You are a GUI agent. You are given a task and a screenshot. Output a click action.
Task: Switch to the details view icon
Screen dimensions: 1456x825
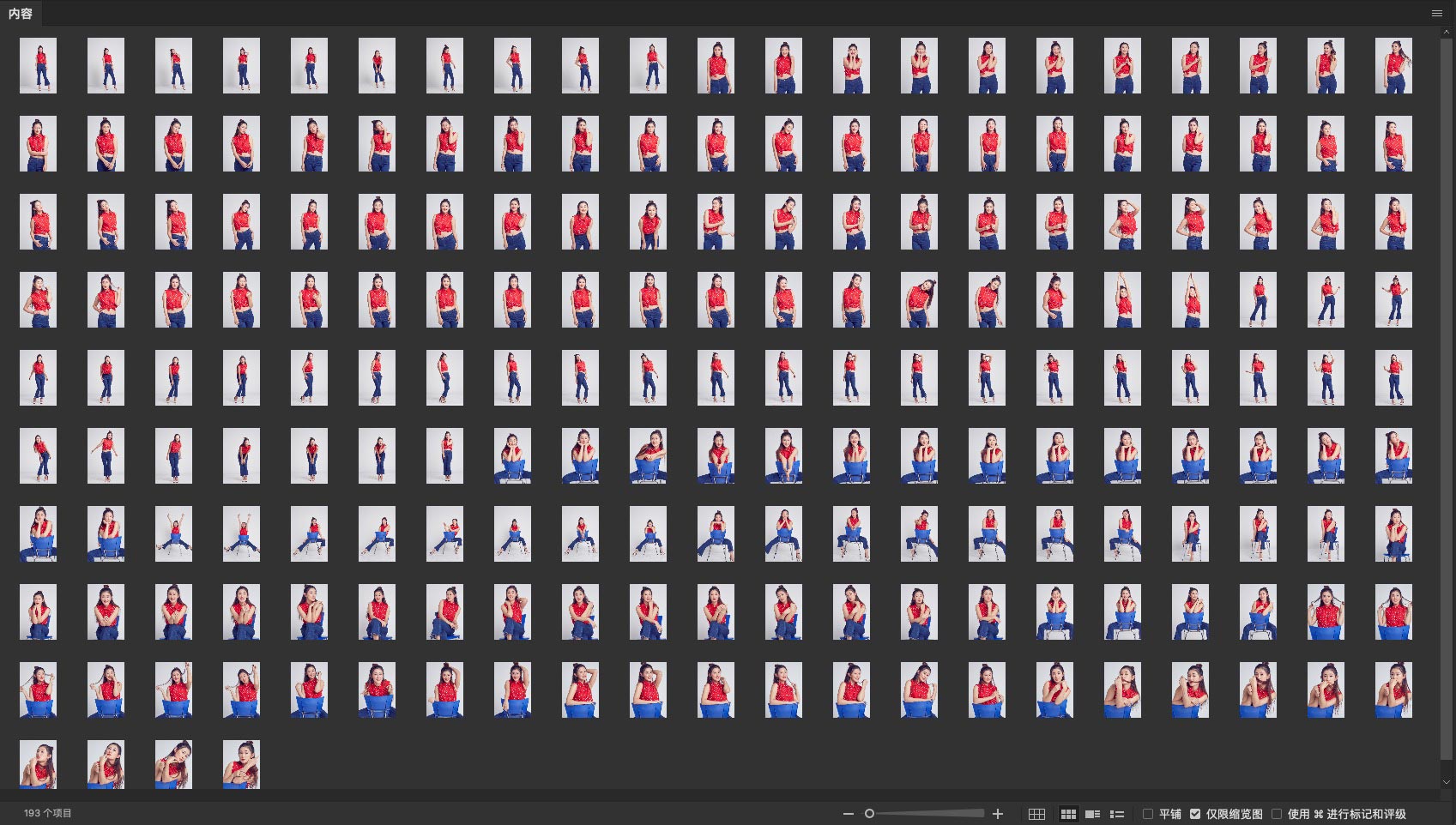(1092, 814)
